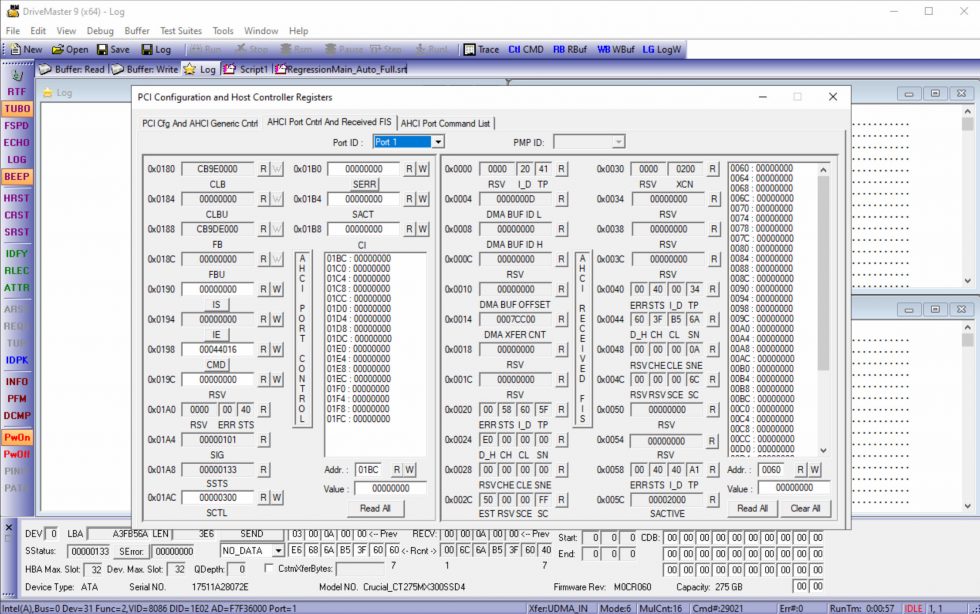Click the SERR button under register 0x01B0
Image resolution: width=980 pixels, height=614 pixels.
tap(364, 184)
